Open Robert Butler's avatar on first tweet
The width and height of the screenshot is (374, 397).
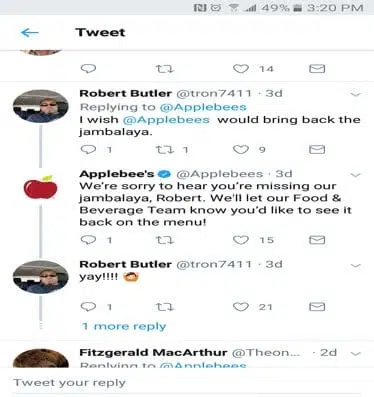coord(40,107)
